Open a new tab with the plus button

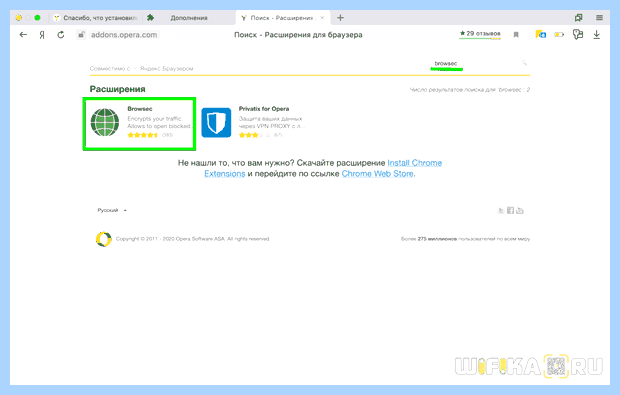coord(340,18)
